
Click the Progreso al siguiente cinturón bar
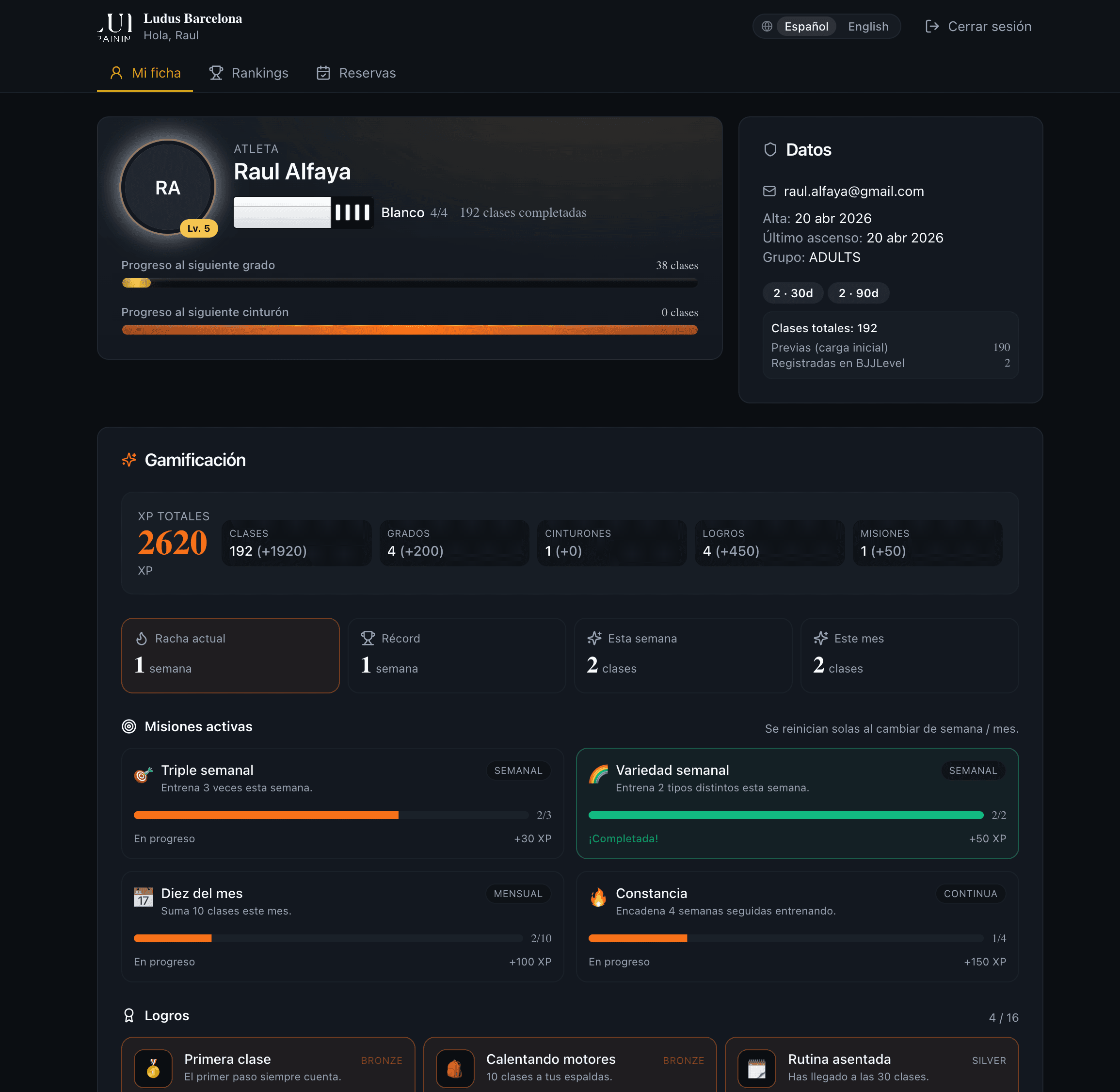coord(410,330)
